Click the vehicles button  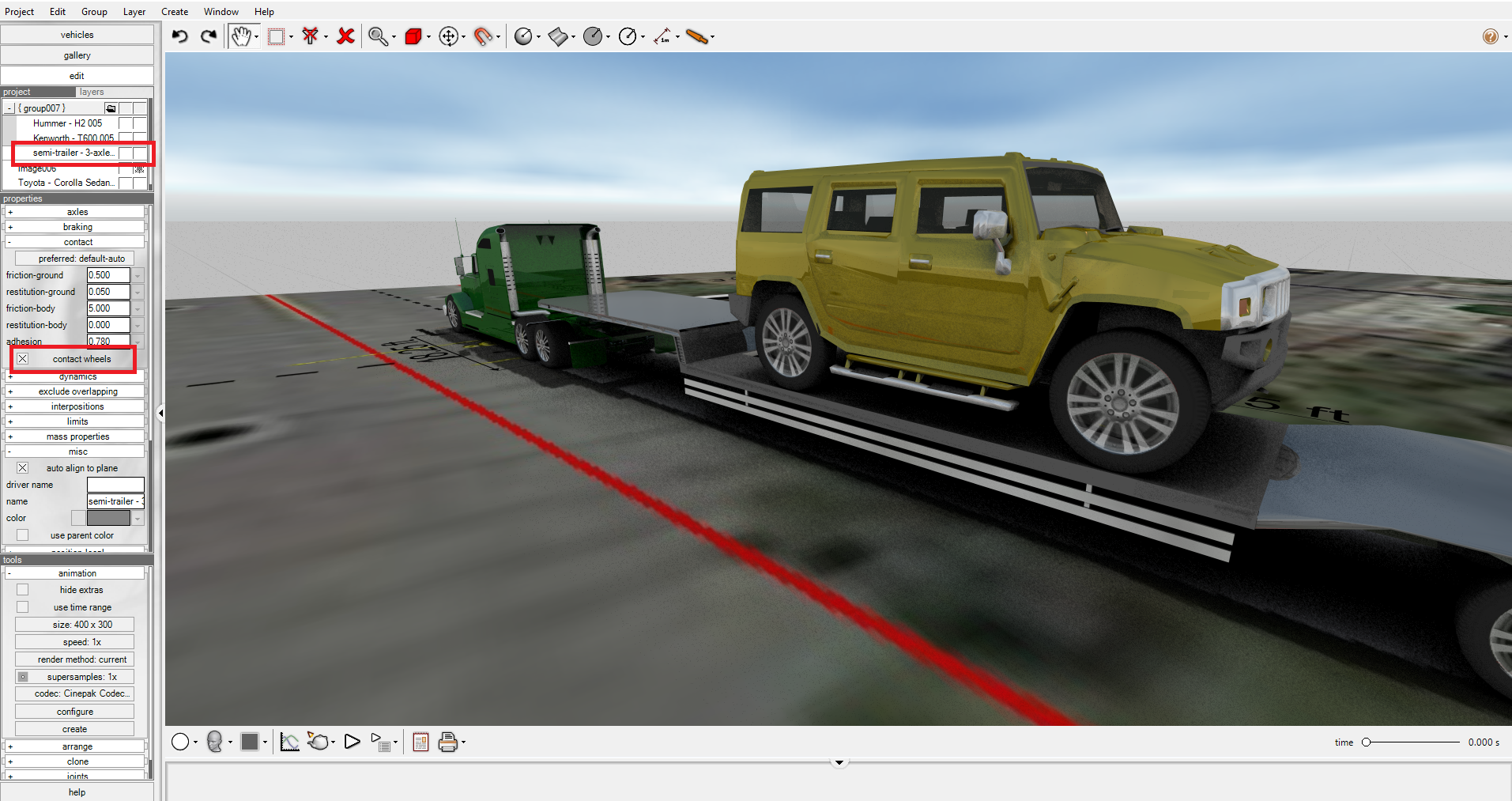click(77, 35)
